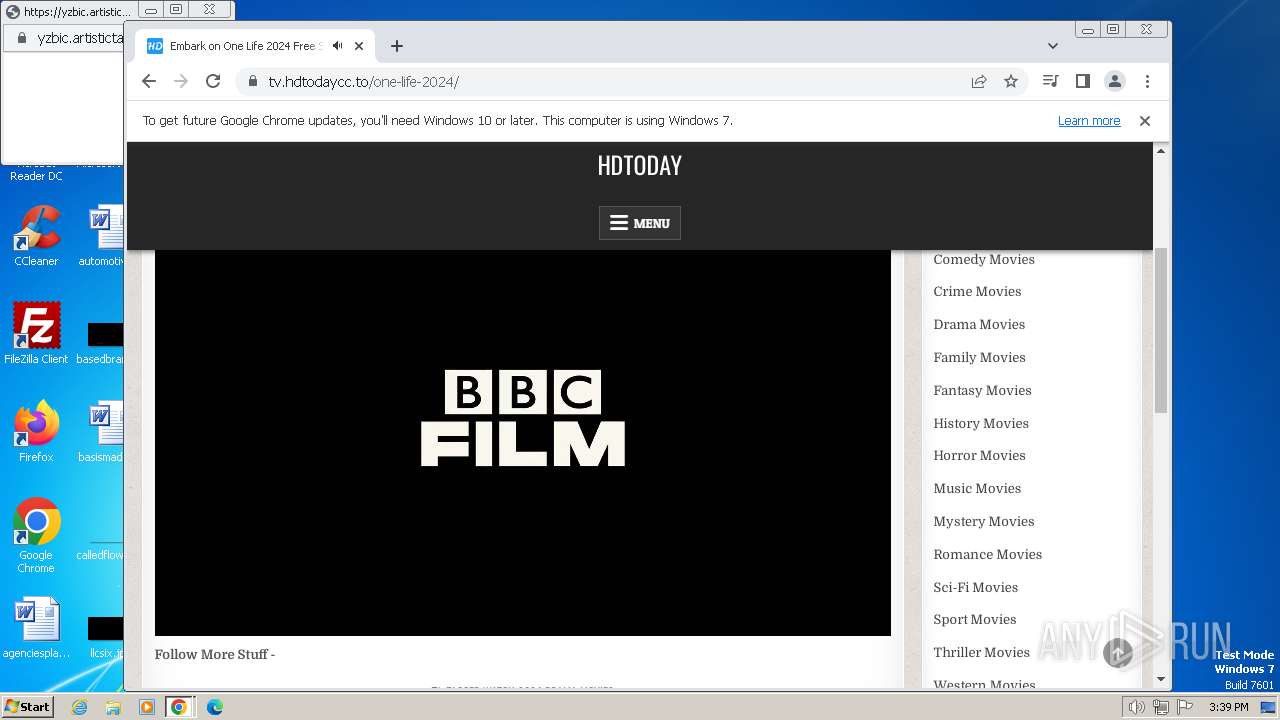
Task: Open History Movies category
Action: [x=981, y=423]
